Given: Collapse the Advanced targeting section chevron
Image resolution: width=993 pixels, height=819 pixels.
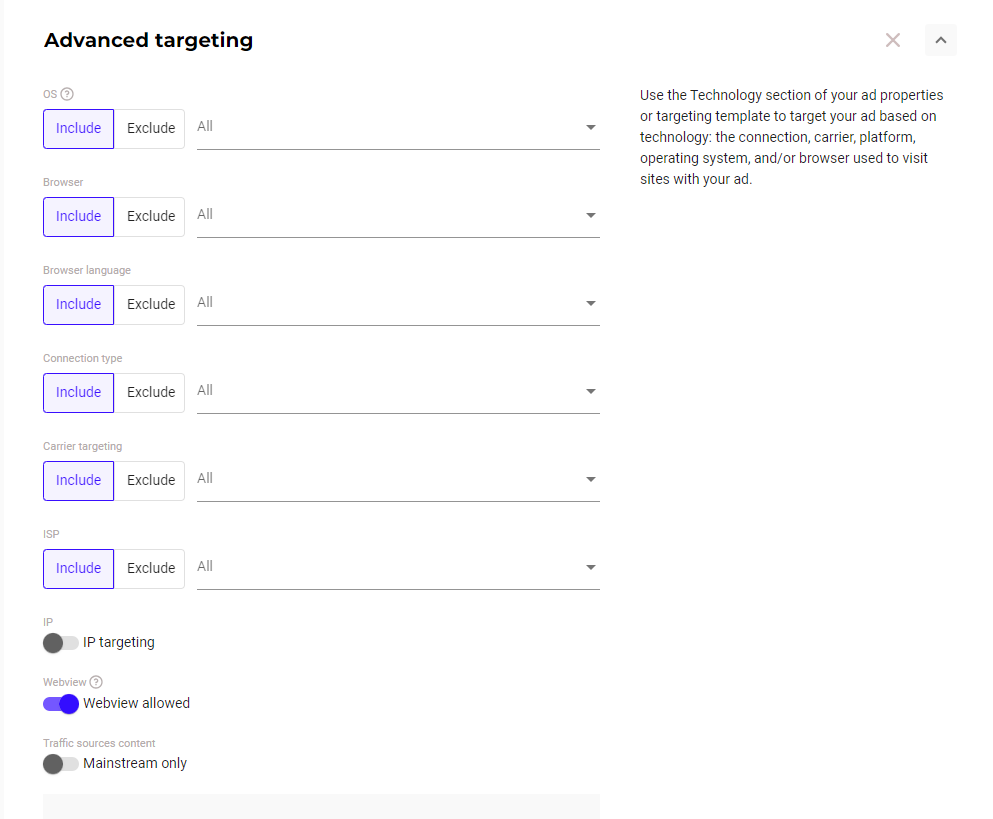Looking at the screenshot, I should point(941,40).
